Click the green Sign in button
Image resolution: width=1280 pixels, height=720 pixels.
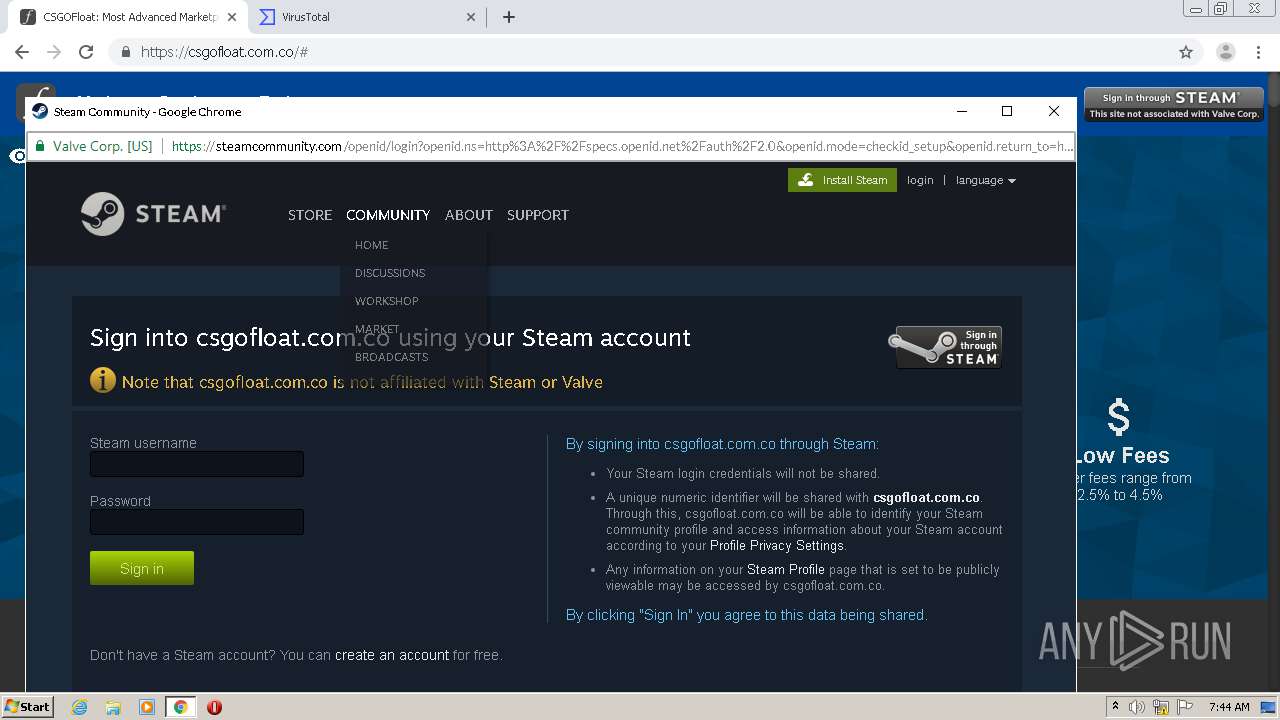[x=142, y=568]
